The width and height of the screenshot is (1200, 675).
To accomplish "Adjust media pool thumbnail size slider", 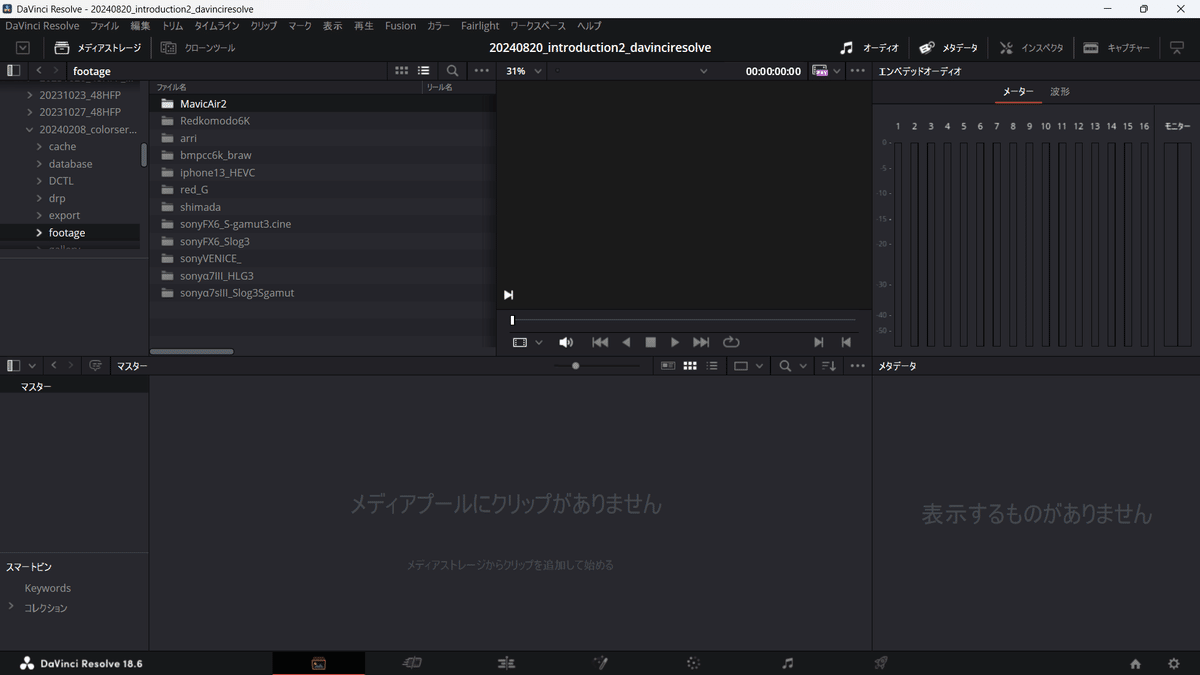I will (575, 366).
